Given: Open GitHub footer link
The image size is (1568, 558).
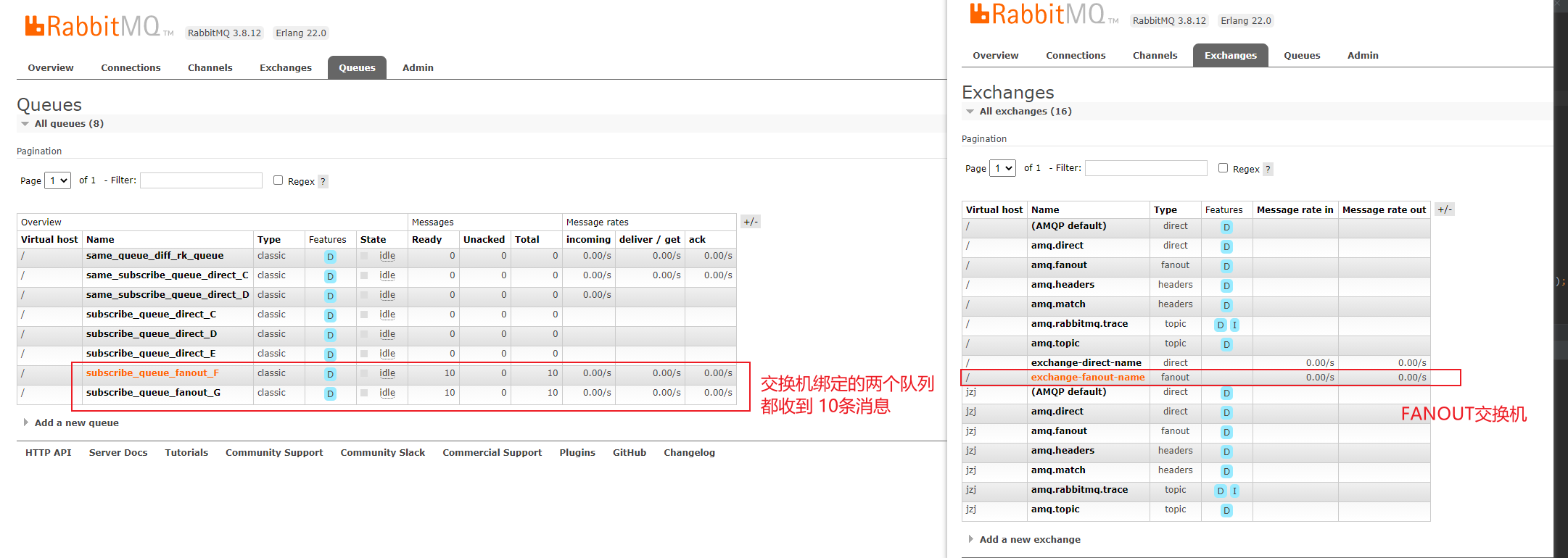Looking at the screenshot, I should click(x=630, y=453).
